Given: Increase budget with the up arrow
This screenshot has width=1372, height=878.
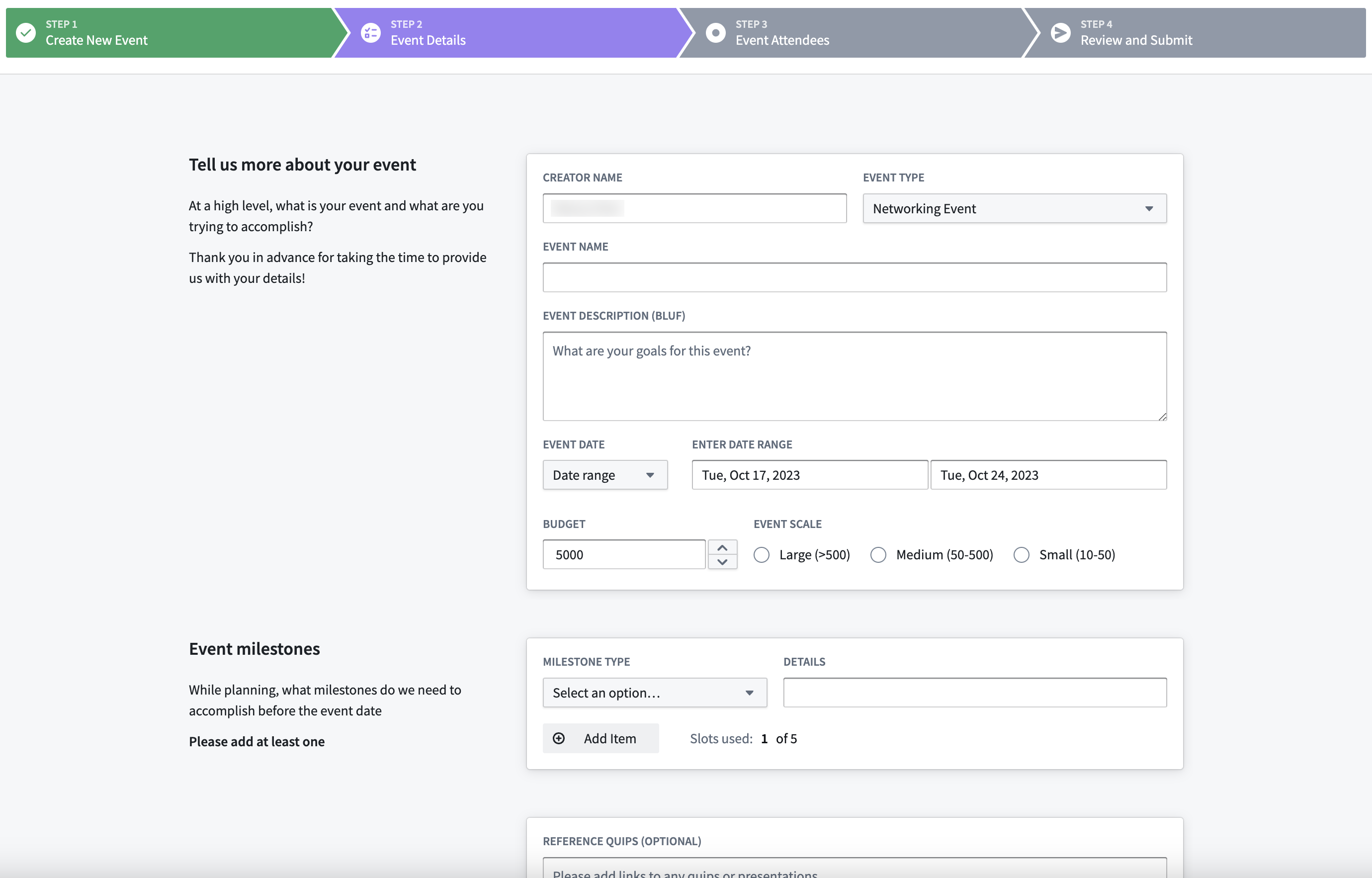Looking at the screenshot, I should pos(722,547).
